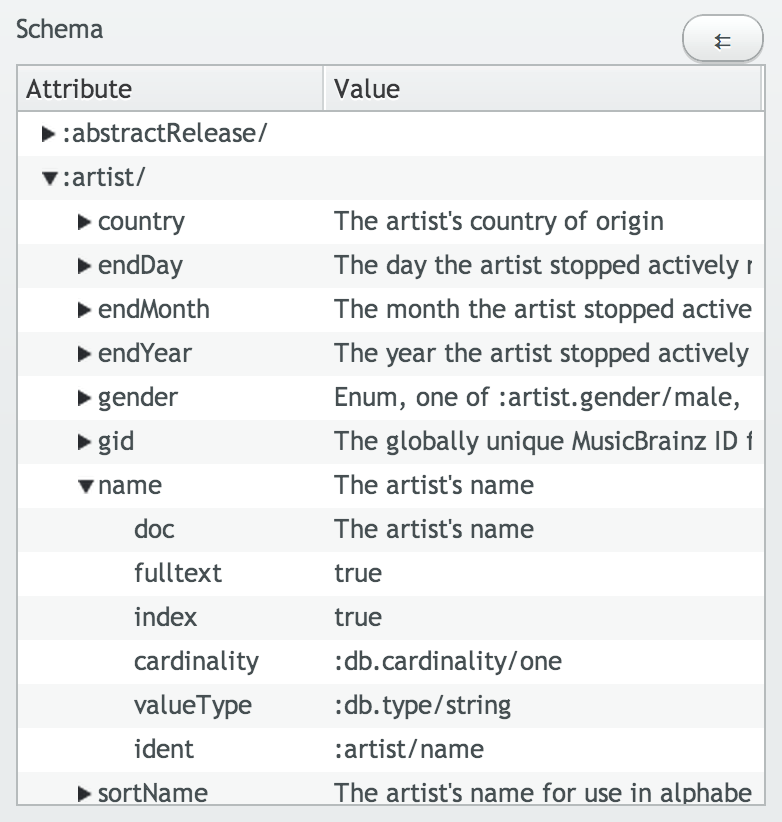Collapse the :artist/ node
Viewport: 782px width, 822px height.
point(49,178)
